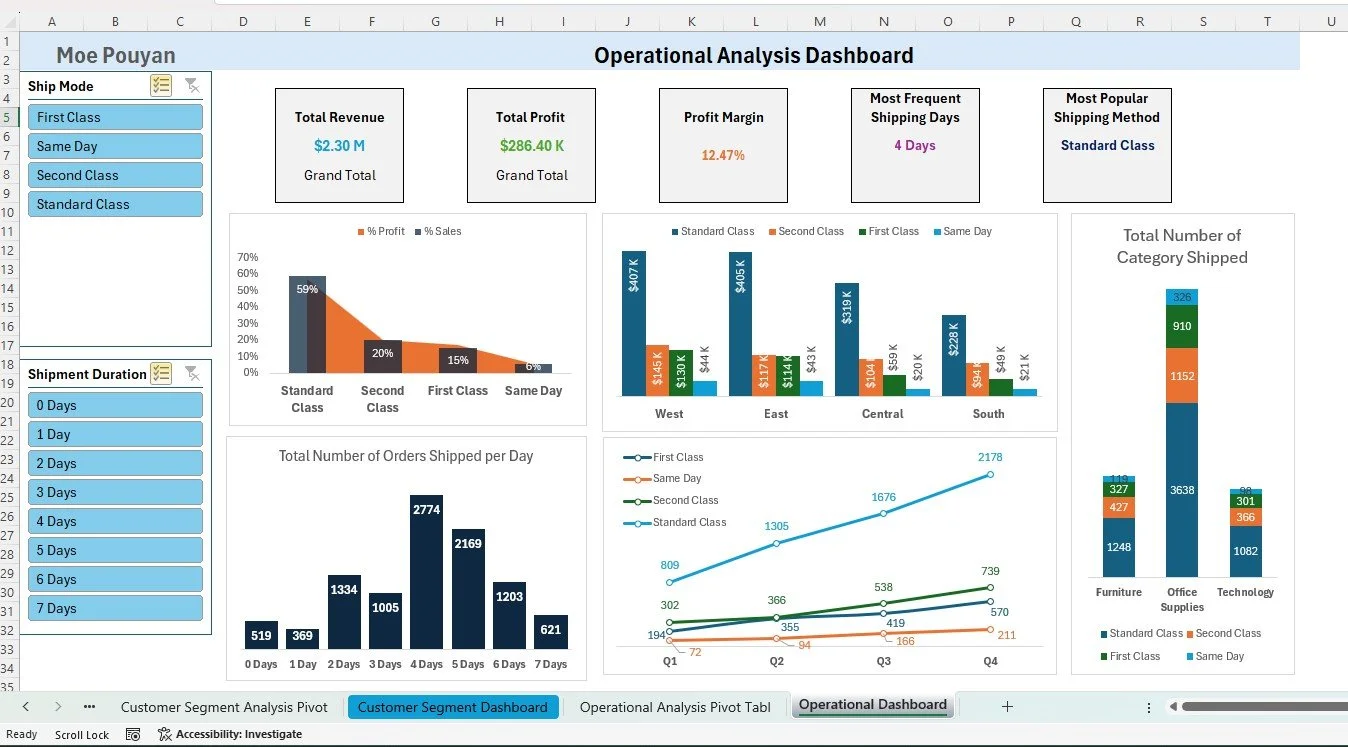Click the Operational Analysis Dashboard heading

pyautogui.click(x=754, y=56)
